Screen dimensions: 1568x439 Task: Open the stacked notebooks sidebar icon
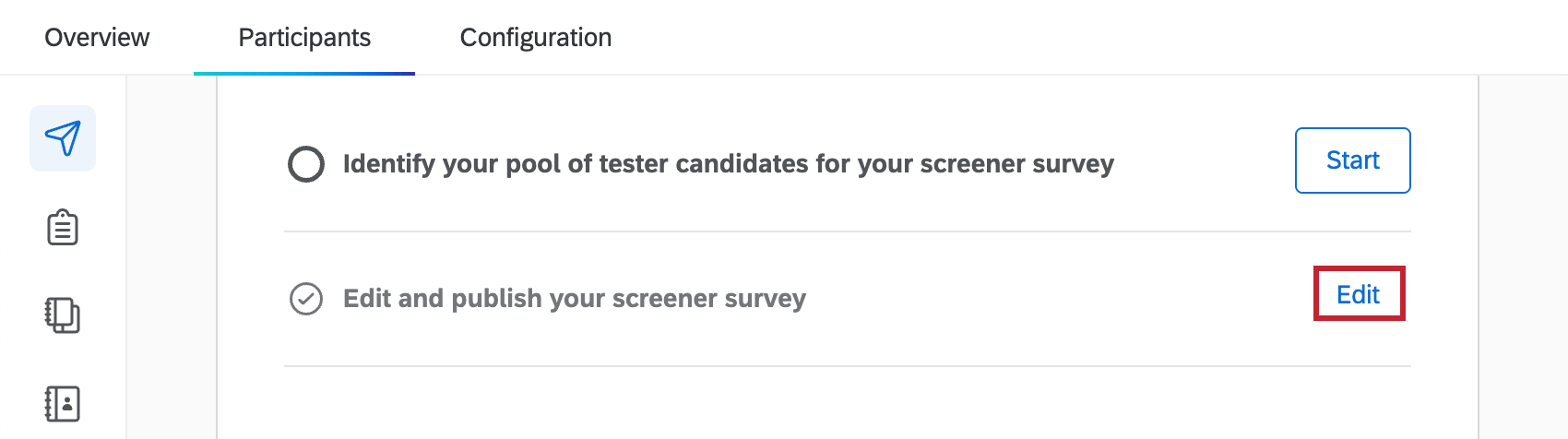coord(63,315)
